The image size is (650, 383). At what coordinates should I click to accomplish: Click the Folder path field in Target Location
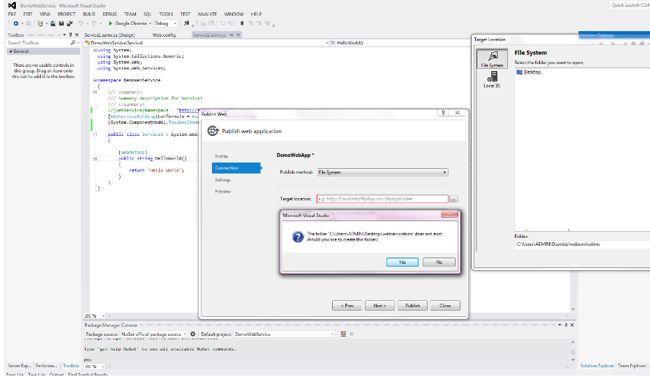click(582, 244)
